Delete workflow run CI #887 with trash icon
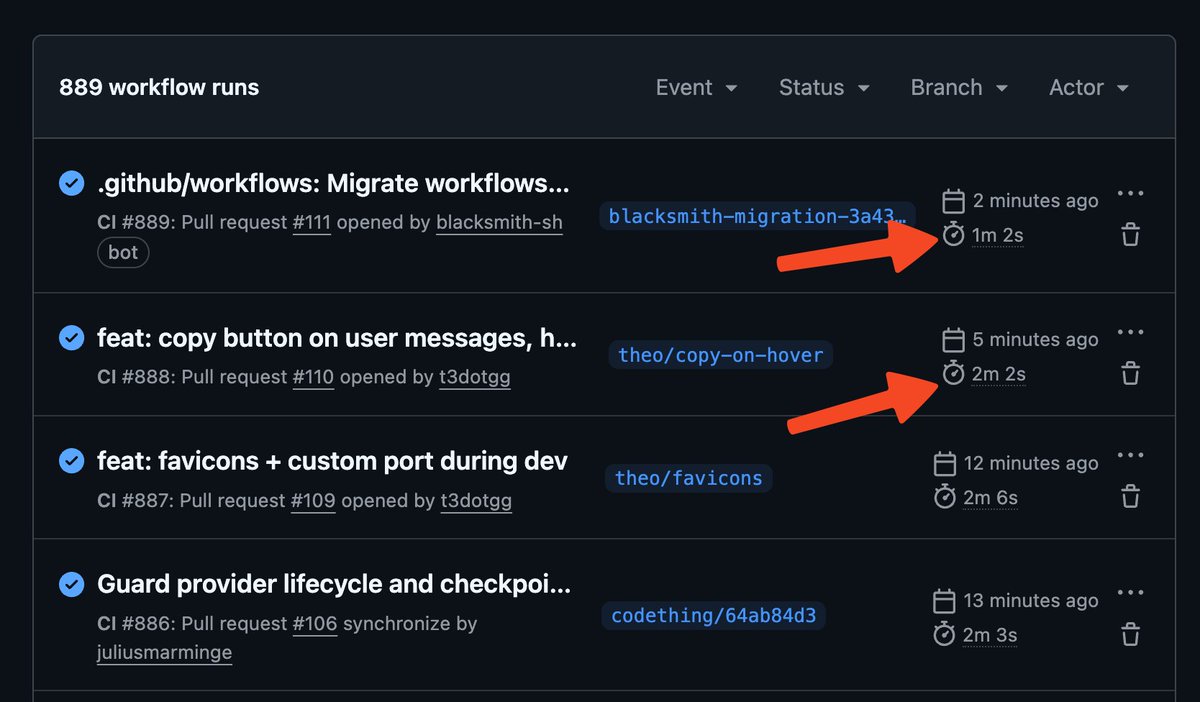Viewport: 1200px width, 702px height. coord(1130,496)
